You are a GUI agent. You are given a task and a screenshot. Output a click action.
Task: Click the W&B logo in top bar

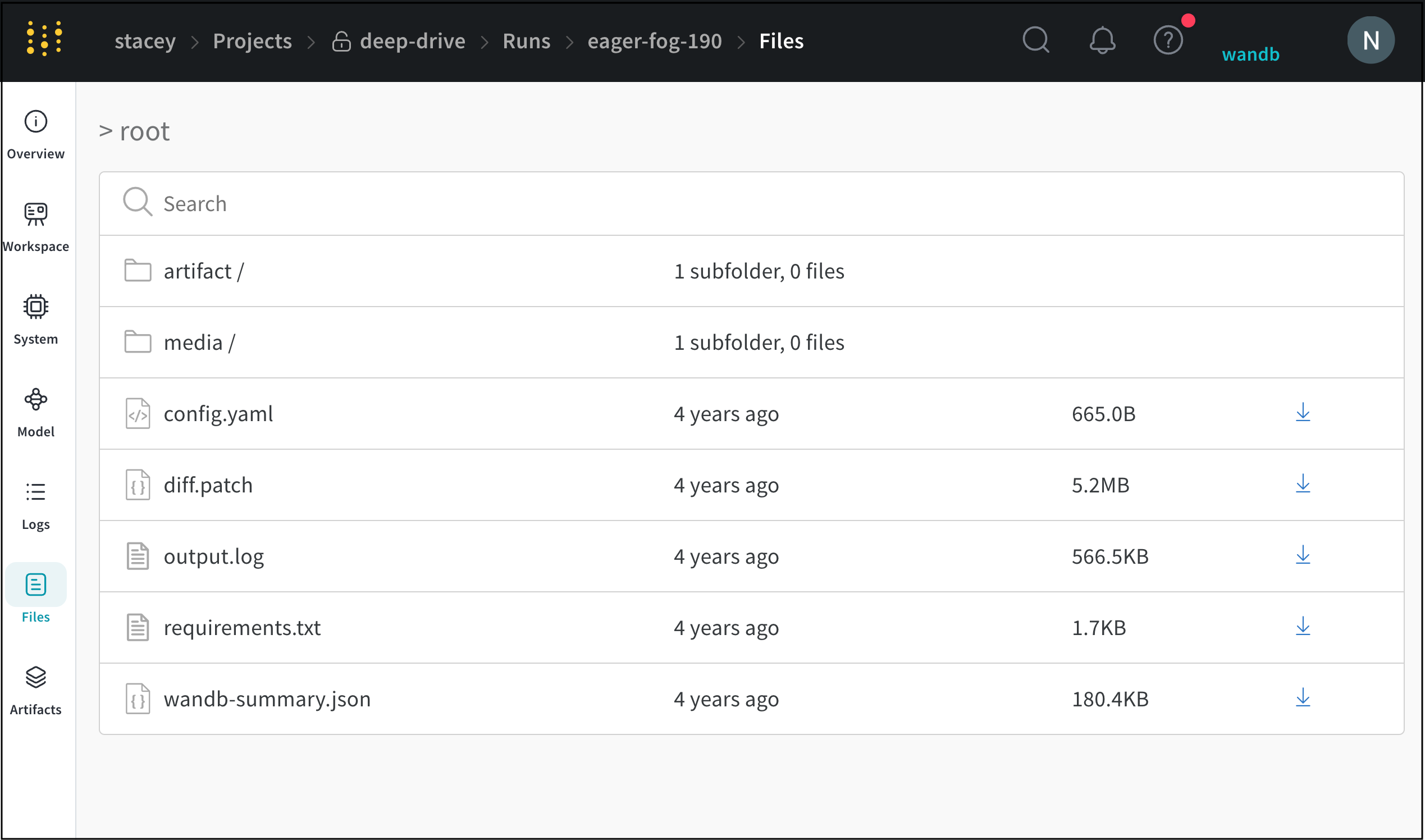pyautogui.click(x=44, y=39)
